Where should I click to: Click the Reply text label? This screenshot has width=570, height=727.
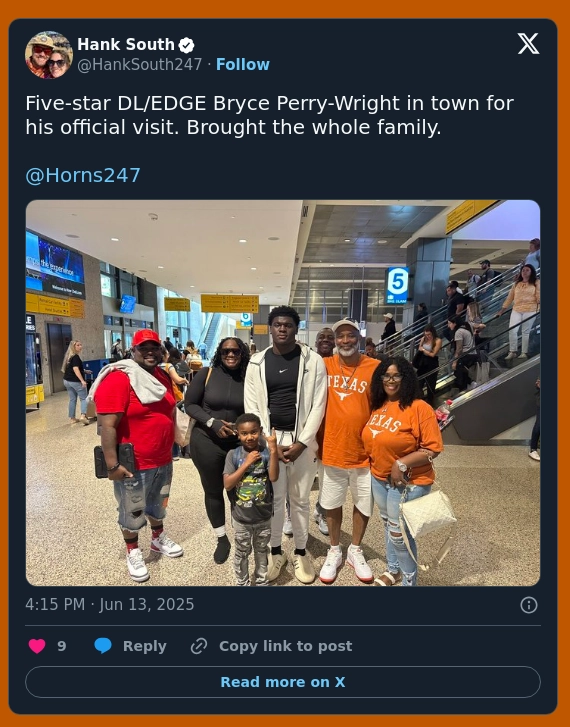144,646
